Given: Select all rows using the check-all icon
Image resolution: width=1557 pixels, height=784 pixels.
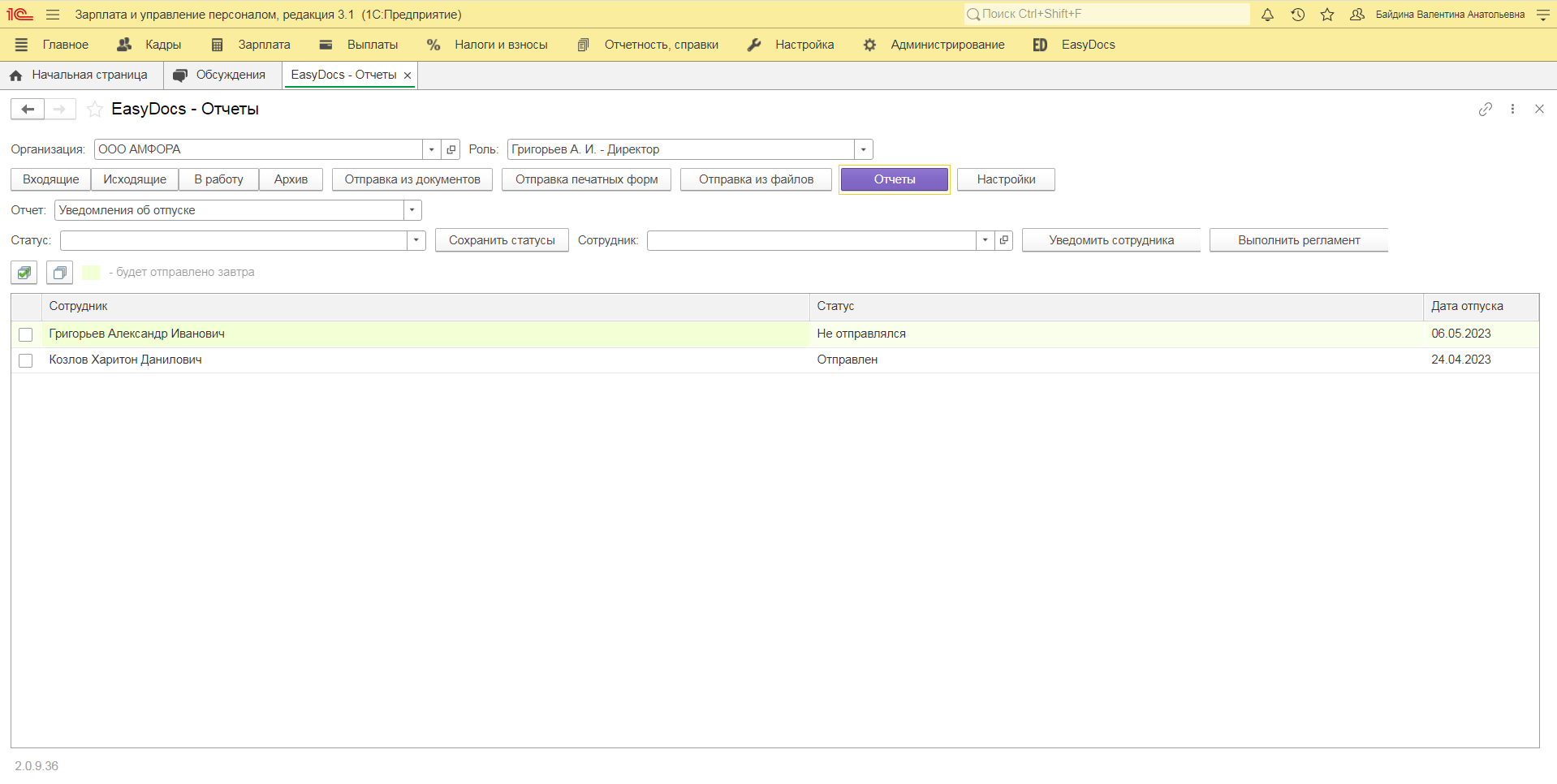Looking at the screenshot, I should click(x=23, y=273).
